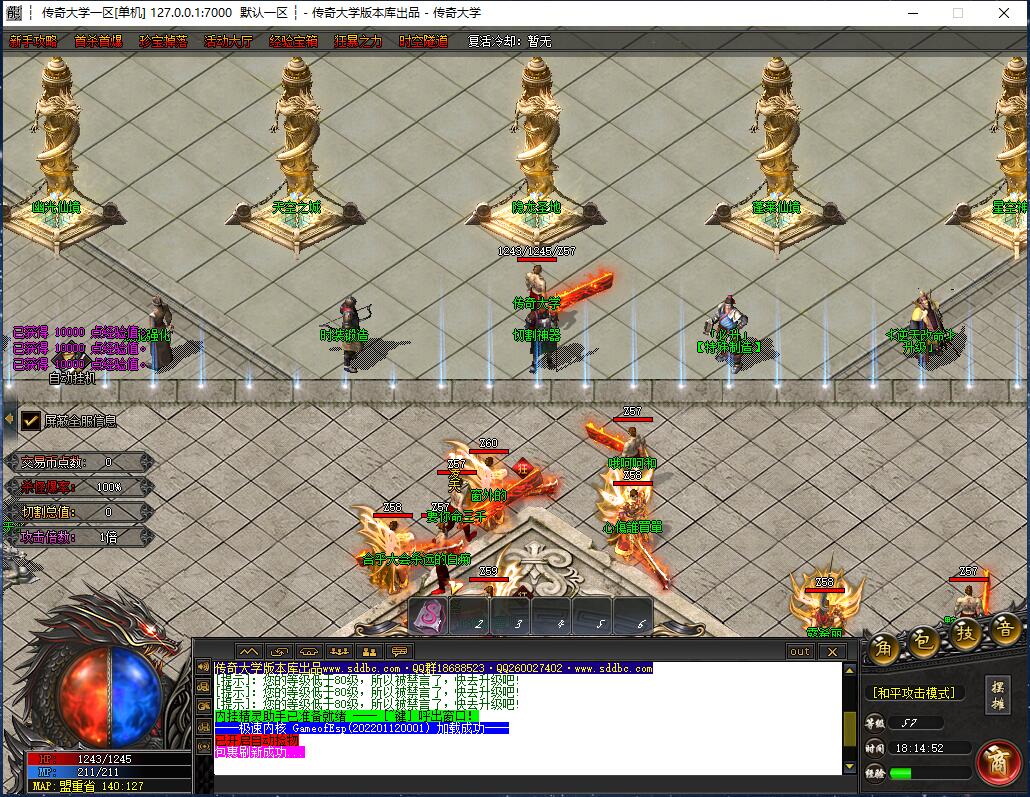Click the 音 sound round button

click(1004, 628)
